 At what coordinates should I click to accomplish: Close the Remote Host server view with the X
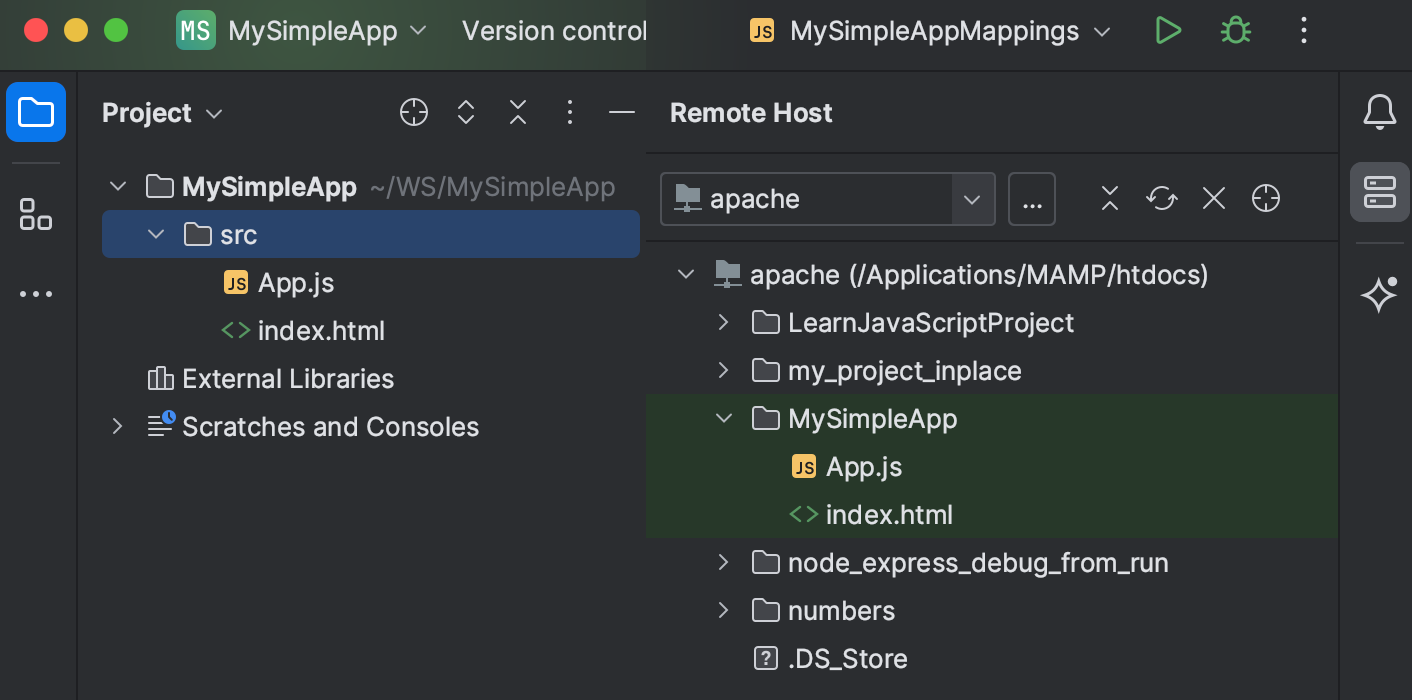1213,198
